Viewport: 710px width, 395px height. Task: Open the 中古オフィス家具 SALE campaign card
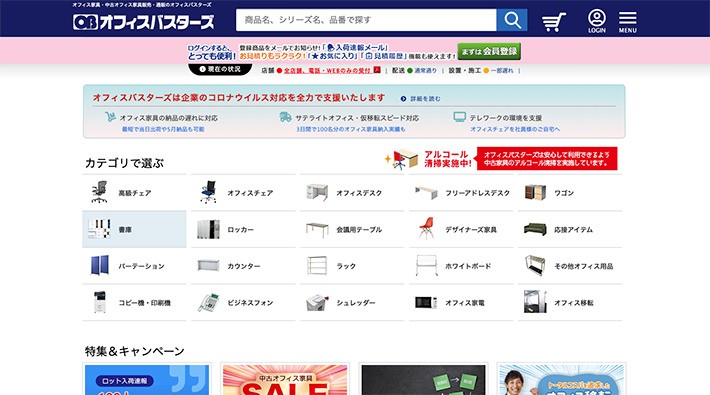tap(285, 379)
